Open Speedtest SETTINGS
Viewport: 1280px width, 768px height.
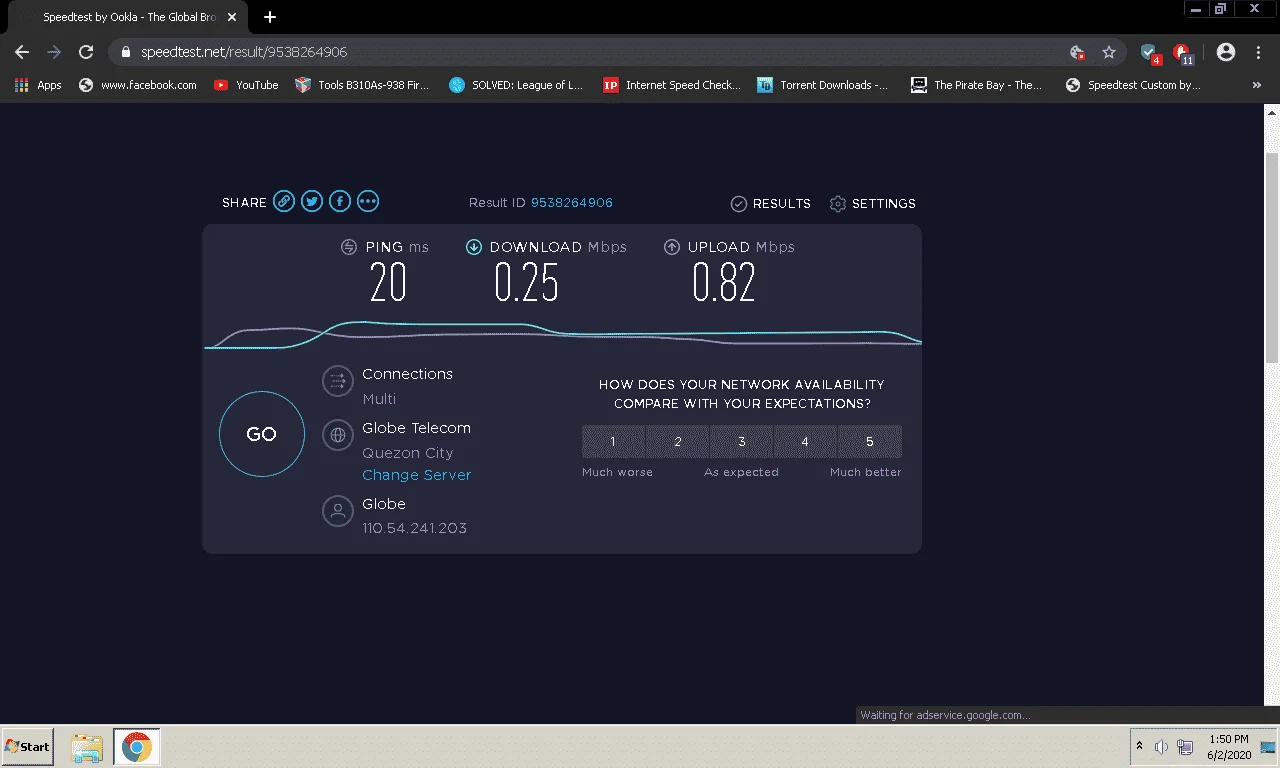pos(873,204)
